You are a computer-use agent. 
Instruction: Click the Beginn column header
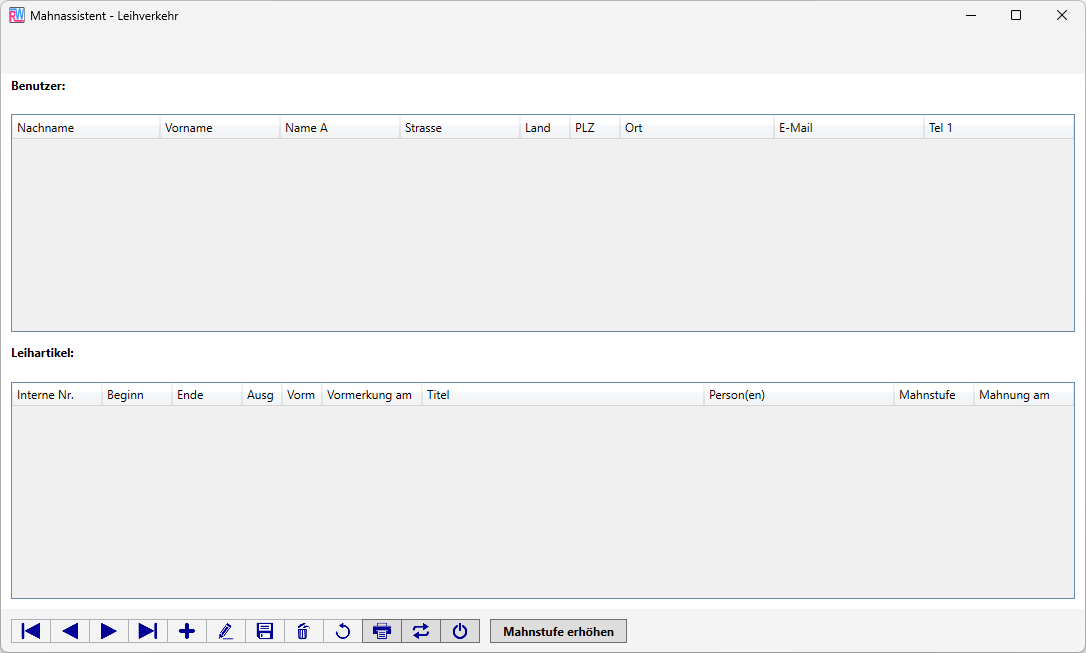(x=137, y=395)
